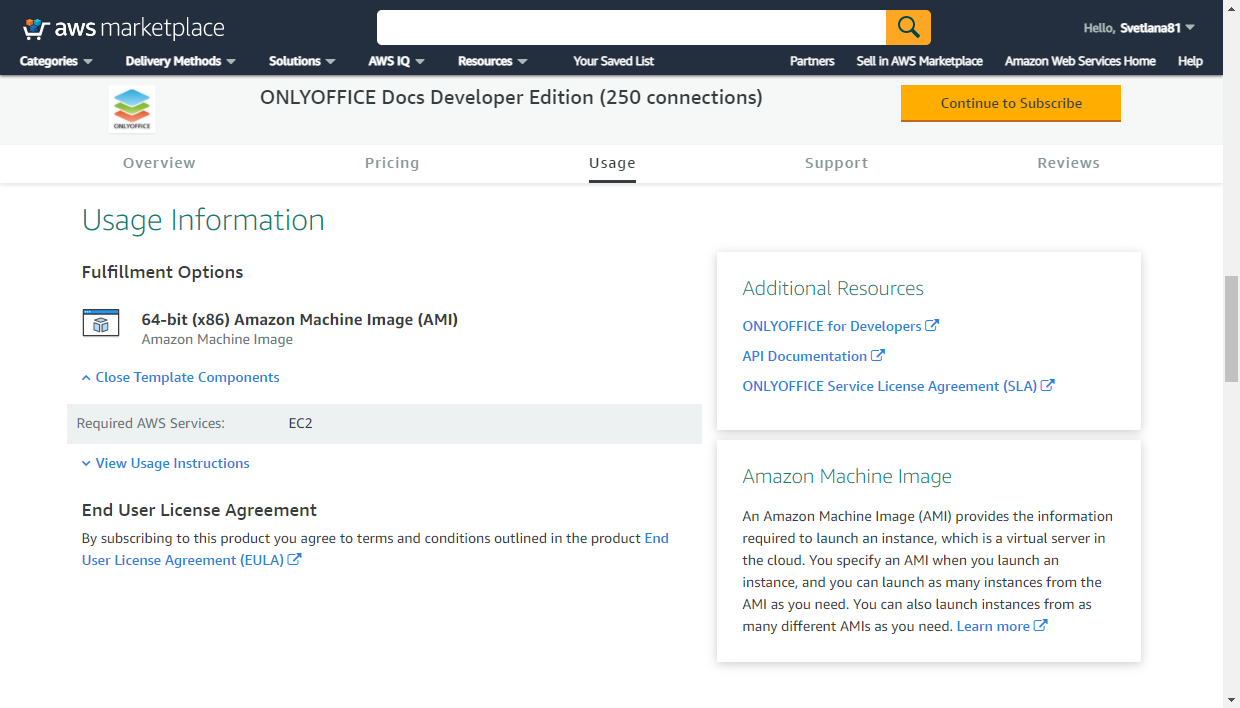Click inside the marketplace search field
This screenshot has width=1240, height=708.
630,27
